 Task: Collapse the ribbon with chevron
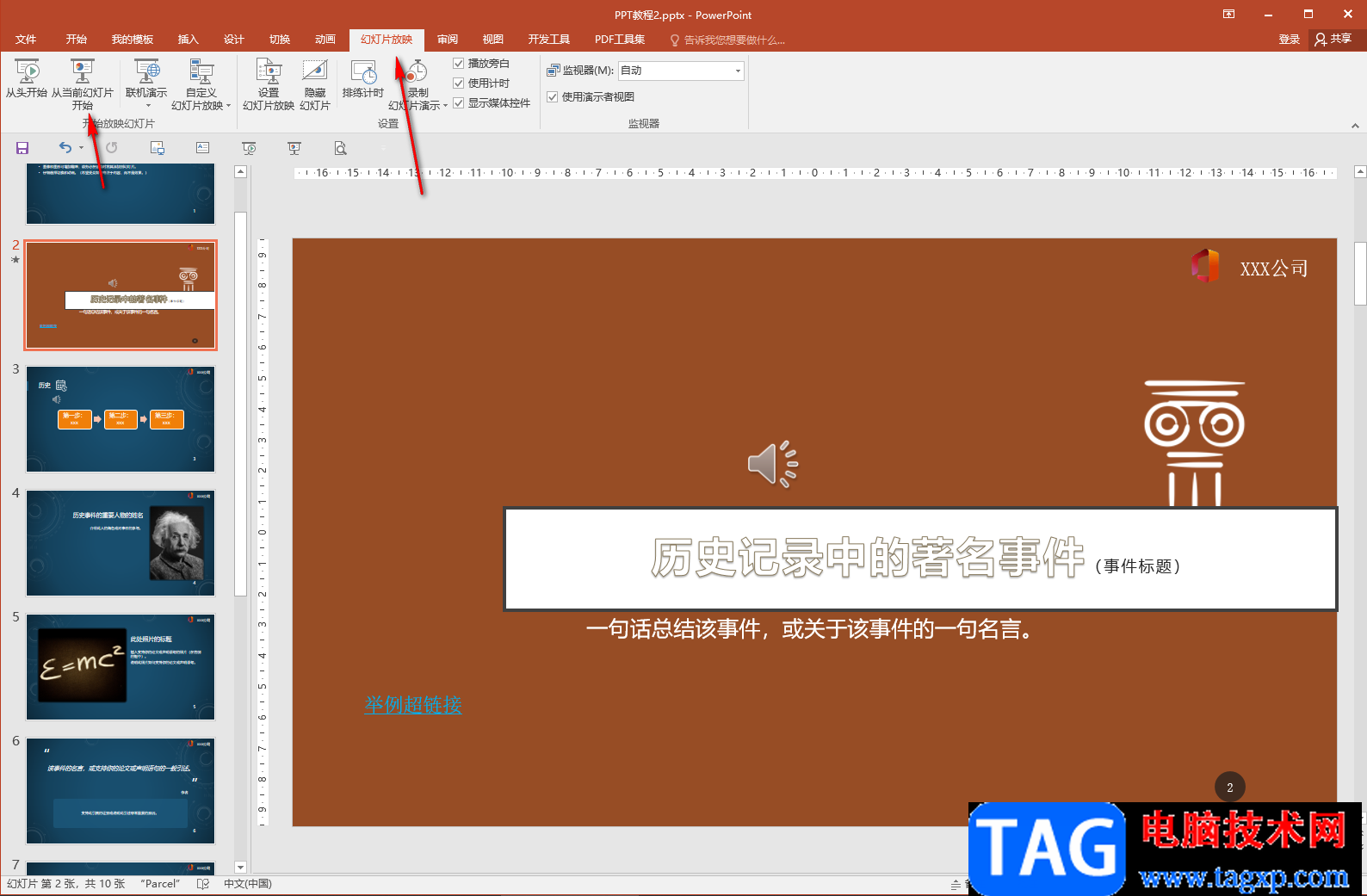(1355, 126)
